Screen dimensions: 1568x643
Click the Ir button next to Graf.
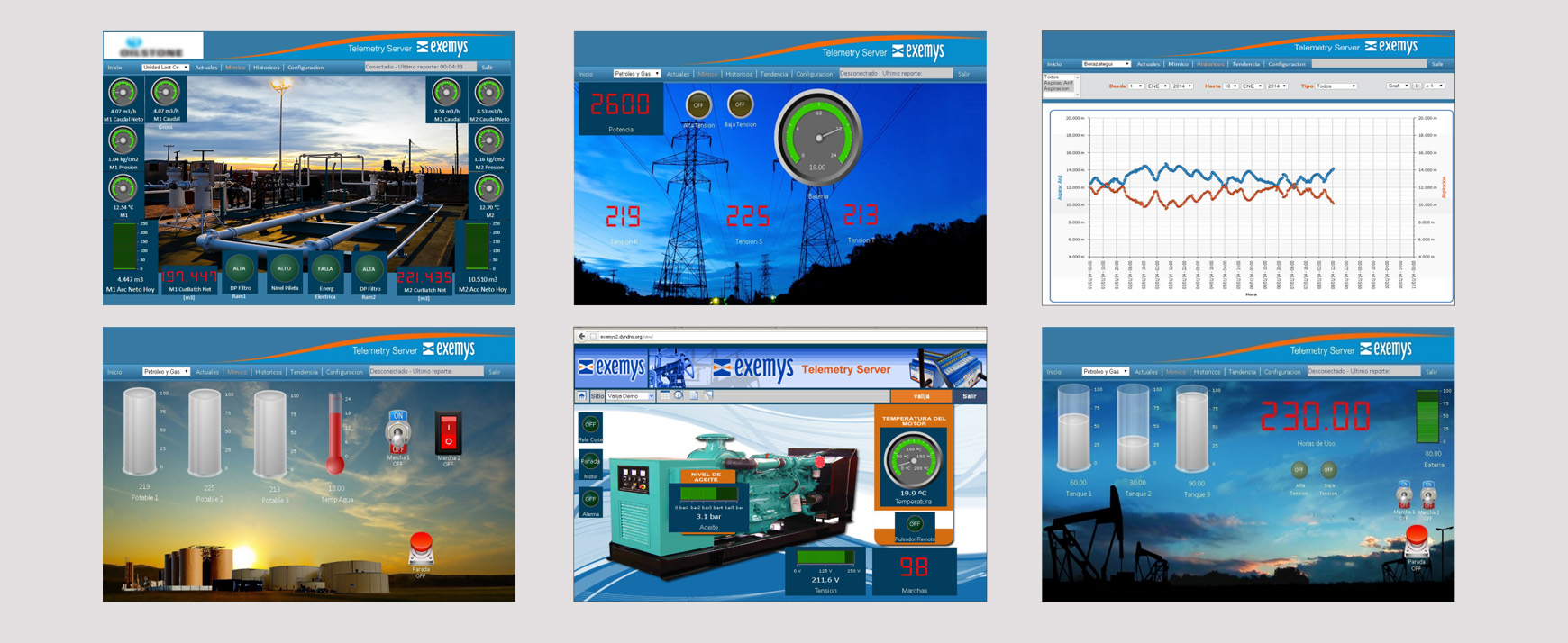1417,86
